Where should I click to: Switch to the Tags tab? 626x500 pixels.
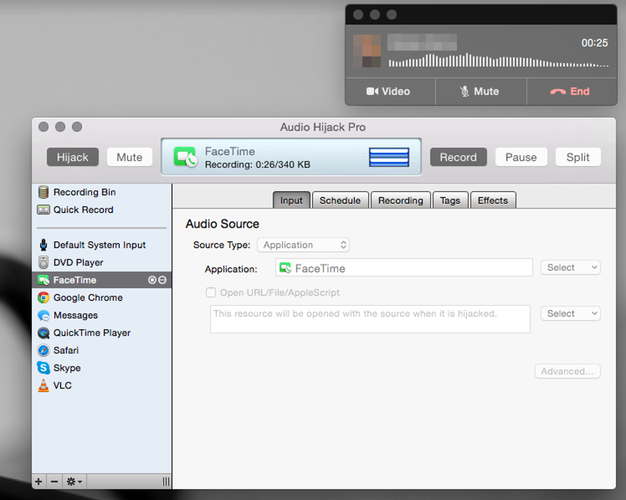point(450,200)
